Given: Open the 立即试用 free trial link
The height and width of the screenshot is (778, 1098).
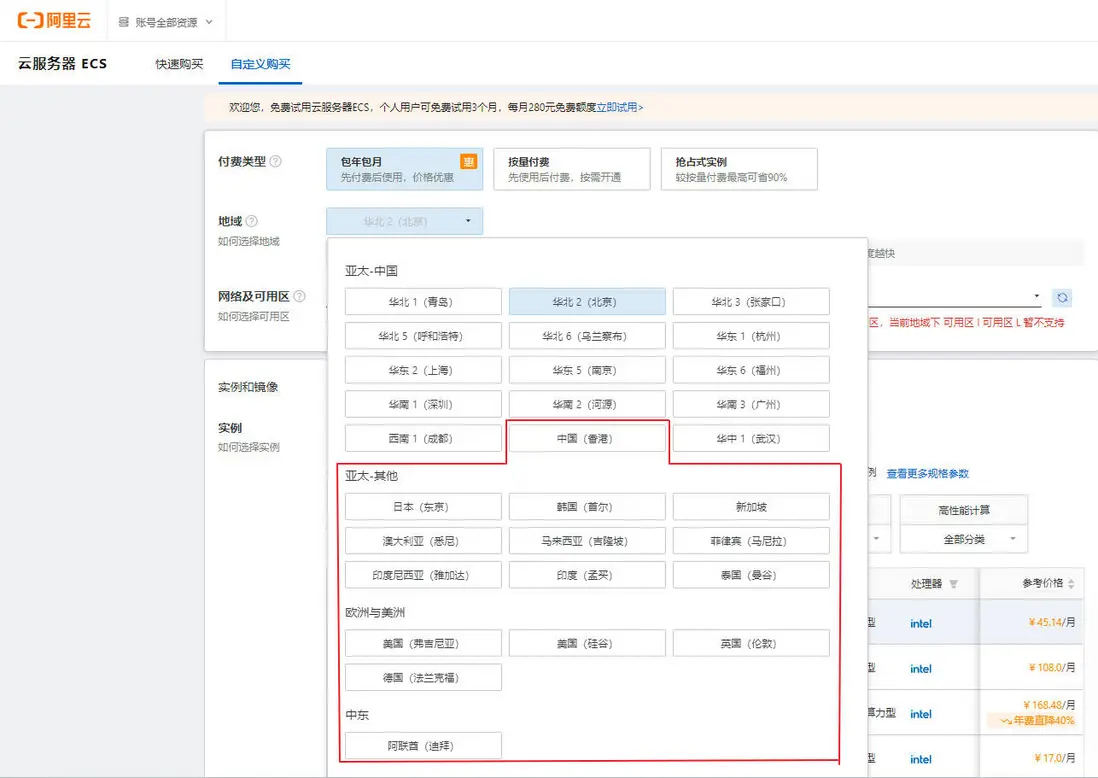Looking at the screenshot, I should coord(619,107).
